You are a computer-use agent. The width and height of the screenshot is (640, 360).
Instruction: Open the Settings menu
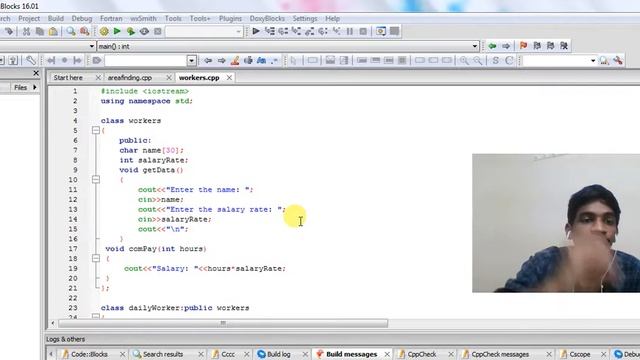coord(304,18)
